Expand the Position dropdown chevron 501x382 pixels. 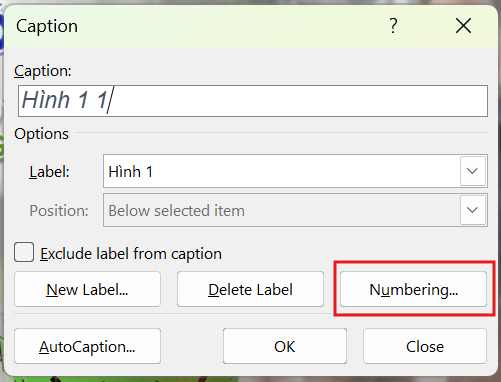point(472,210)
